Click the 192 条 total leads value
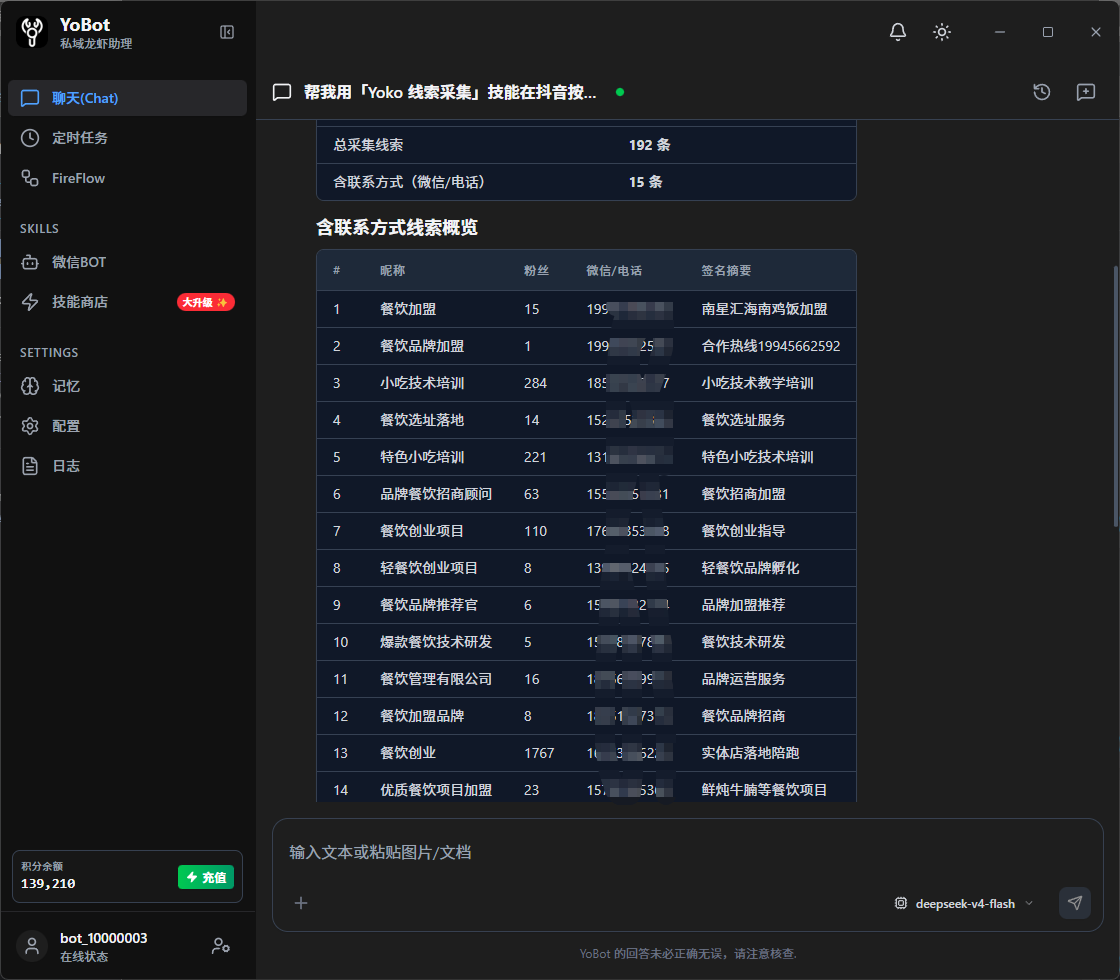1120x980 pixels. pos(649,145)
